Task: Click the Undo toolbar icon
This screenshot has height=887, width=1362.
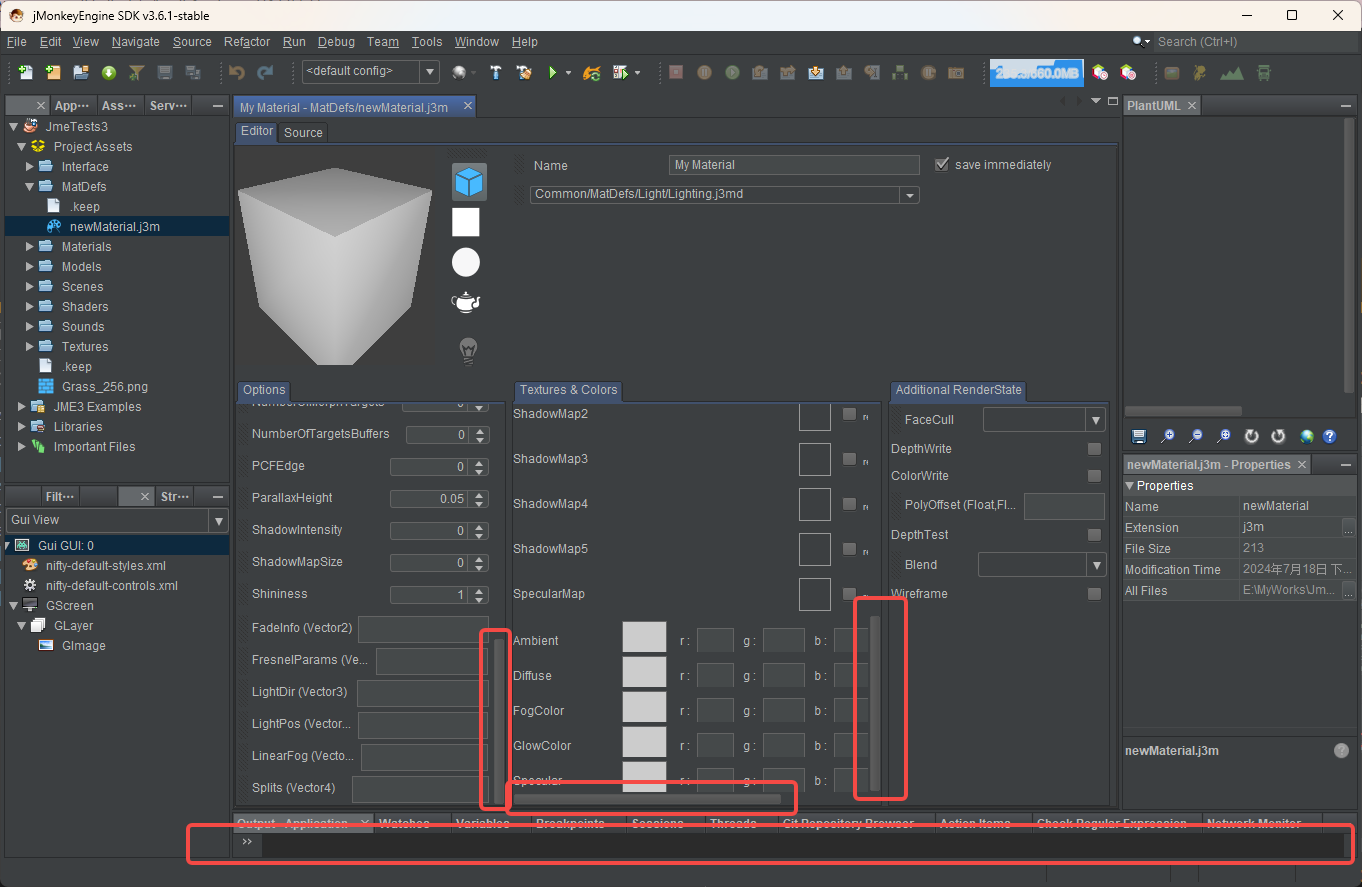Action: (237, 72)
